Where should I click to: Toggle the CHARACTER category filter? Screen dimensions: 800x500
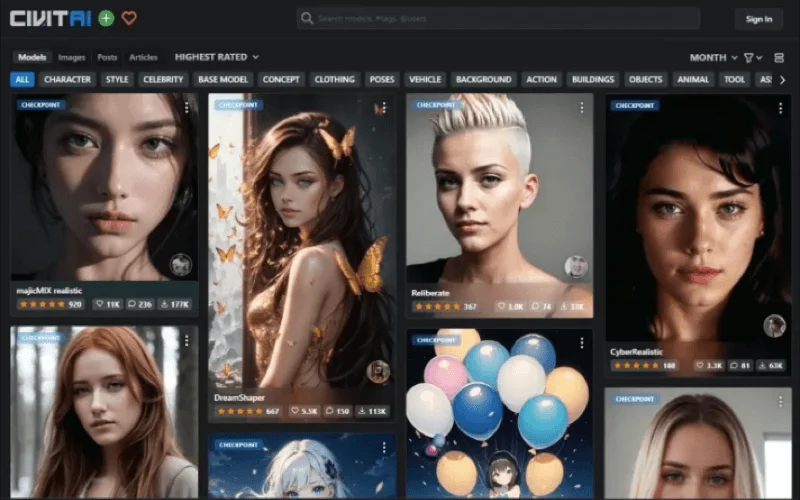68,80
